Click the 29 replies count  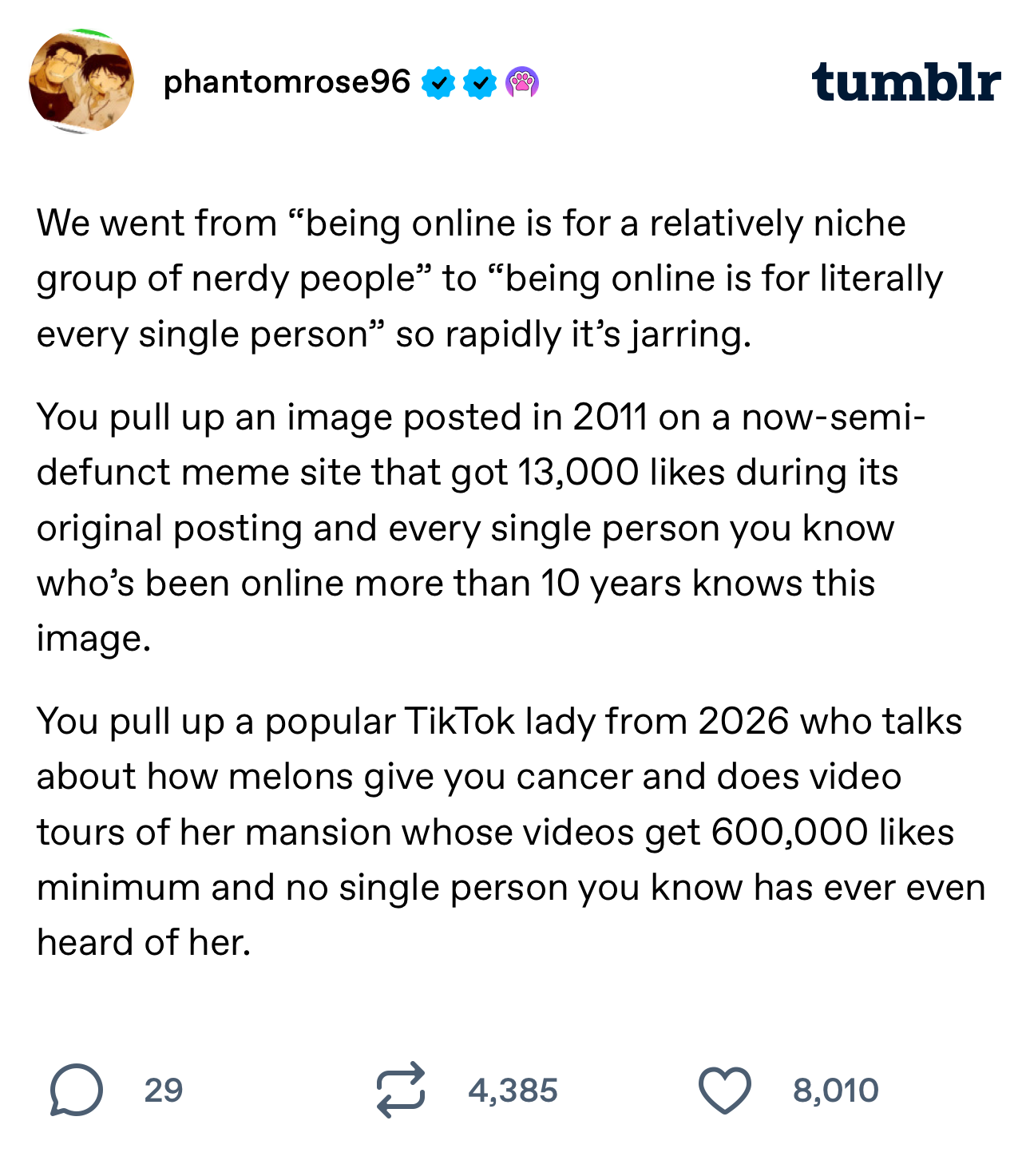pyautogui.click(x=164, y=1091)
